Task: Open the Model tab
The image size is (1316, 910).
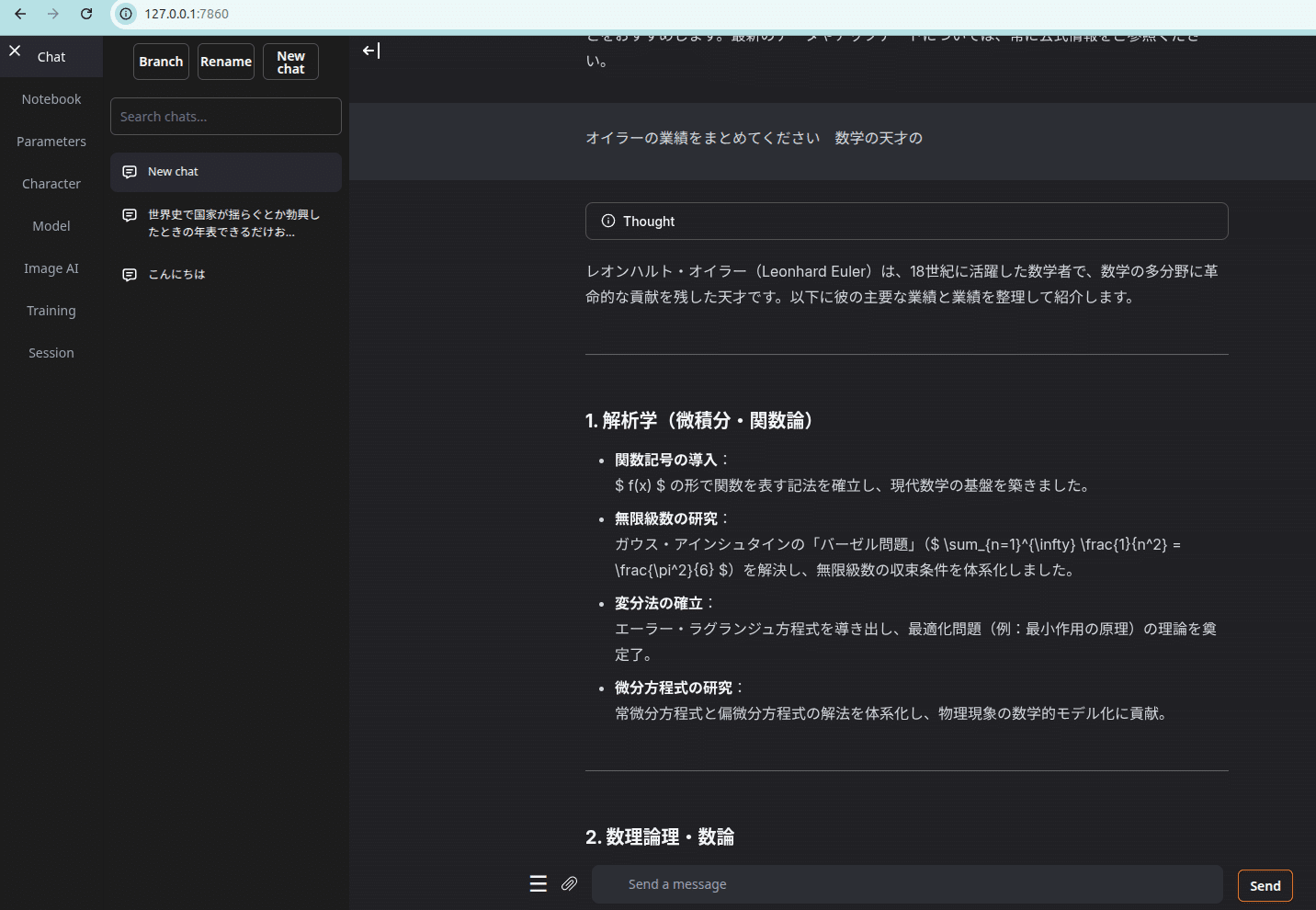Action: pyautogui.click(x=51, y=226)
